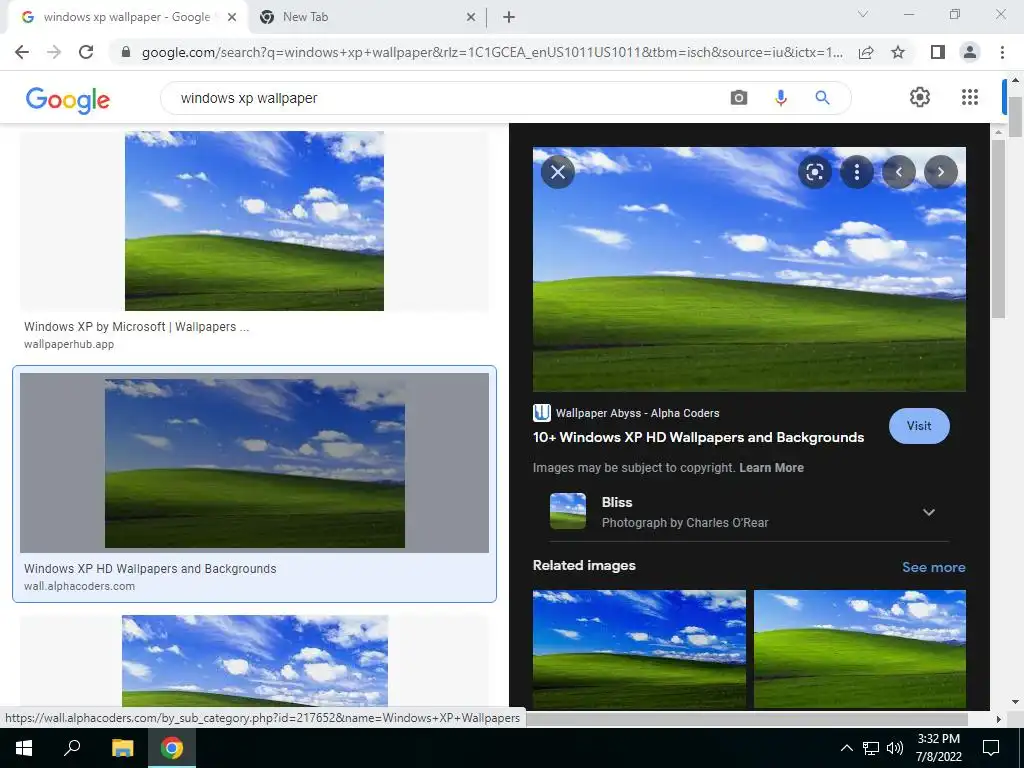Open 10+ Windows XP HD Wallpapers title

click(x=698, y=438)
